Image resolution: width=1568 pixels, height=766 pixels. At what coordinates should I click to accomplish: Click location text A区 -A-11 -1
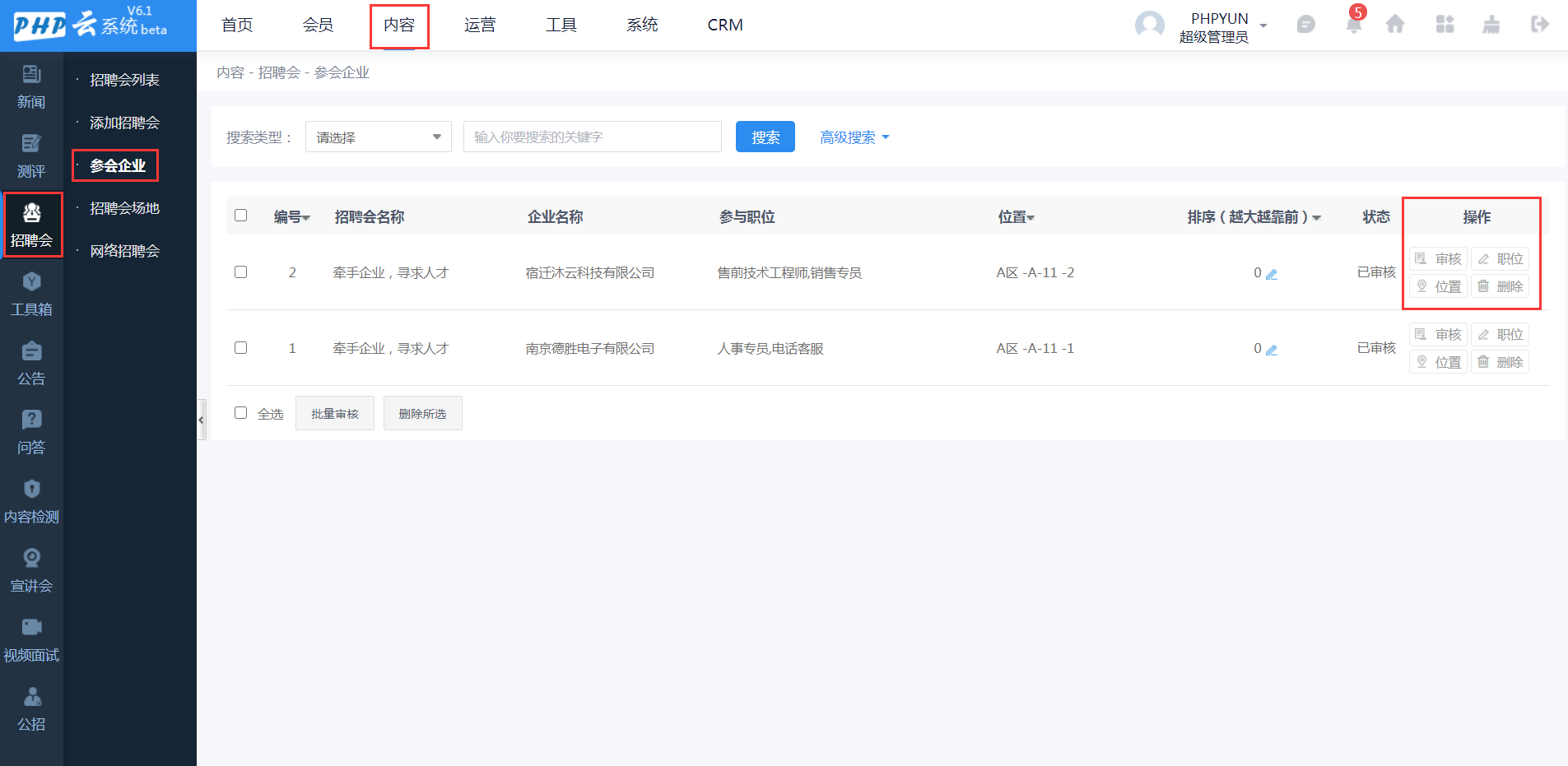pos(1035,348)
